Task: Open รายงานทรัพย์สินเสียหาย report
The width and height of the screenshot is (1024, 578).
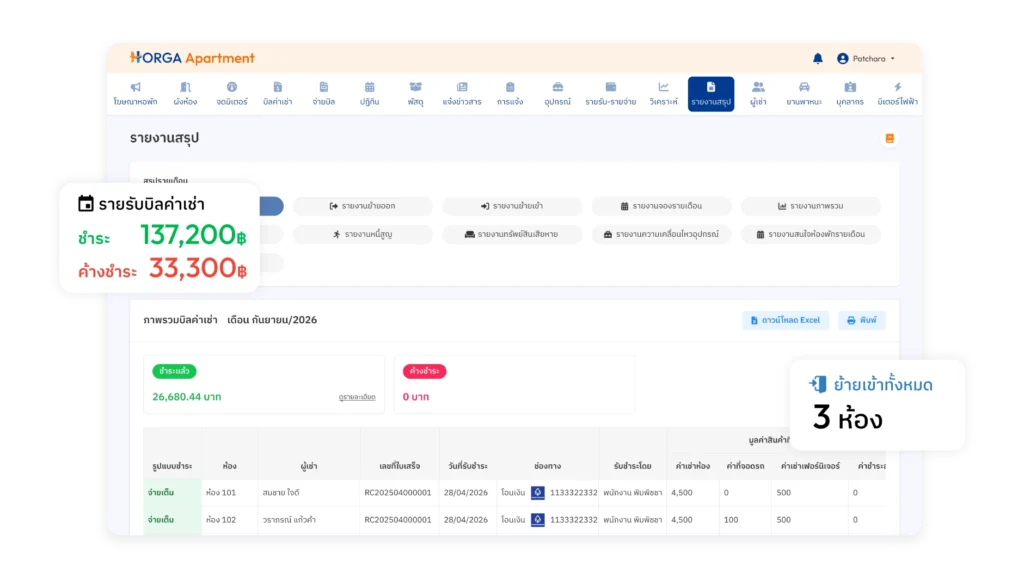Action: point(512,234)
